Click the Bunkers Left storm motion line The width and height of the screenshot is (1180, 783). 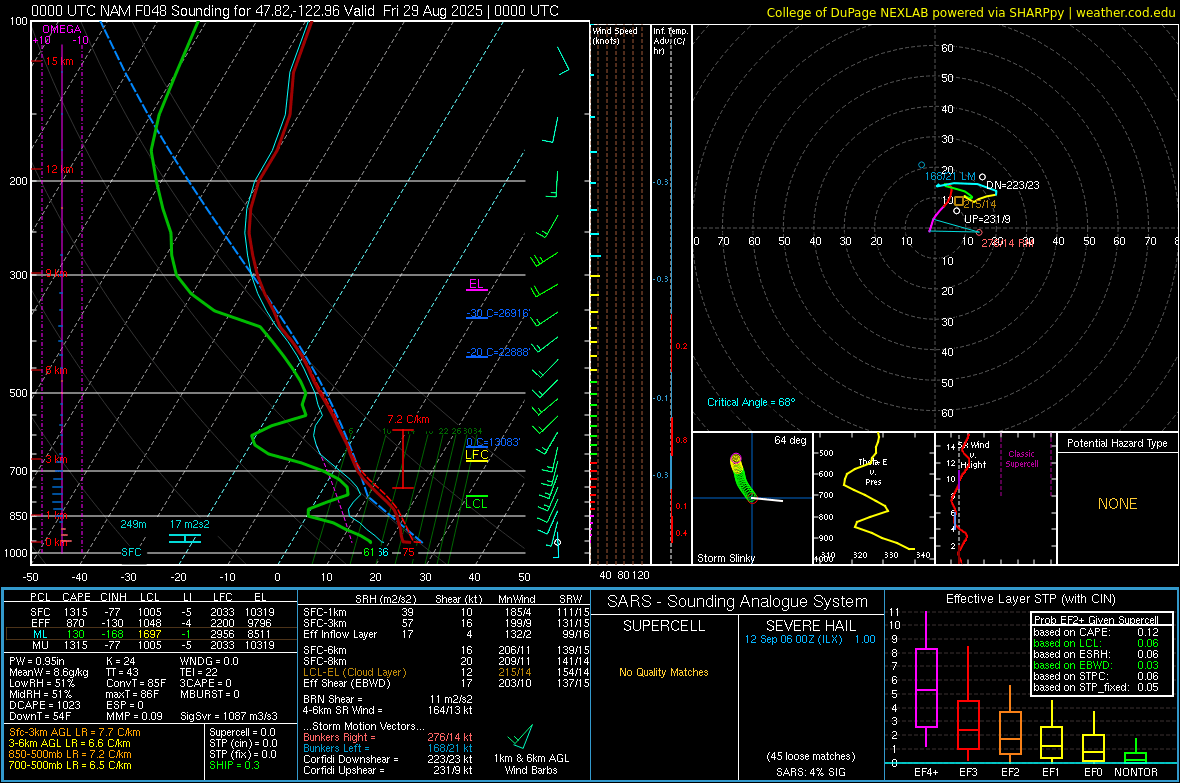point(388,748)
